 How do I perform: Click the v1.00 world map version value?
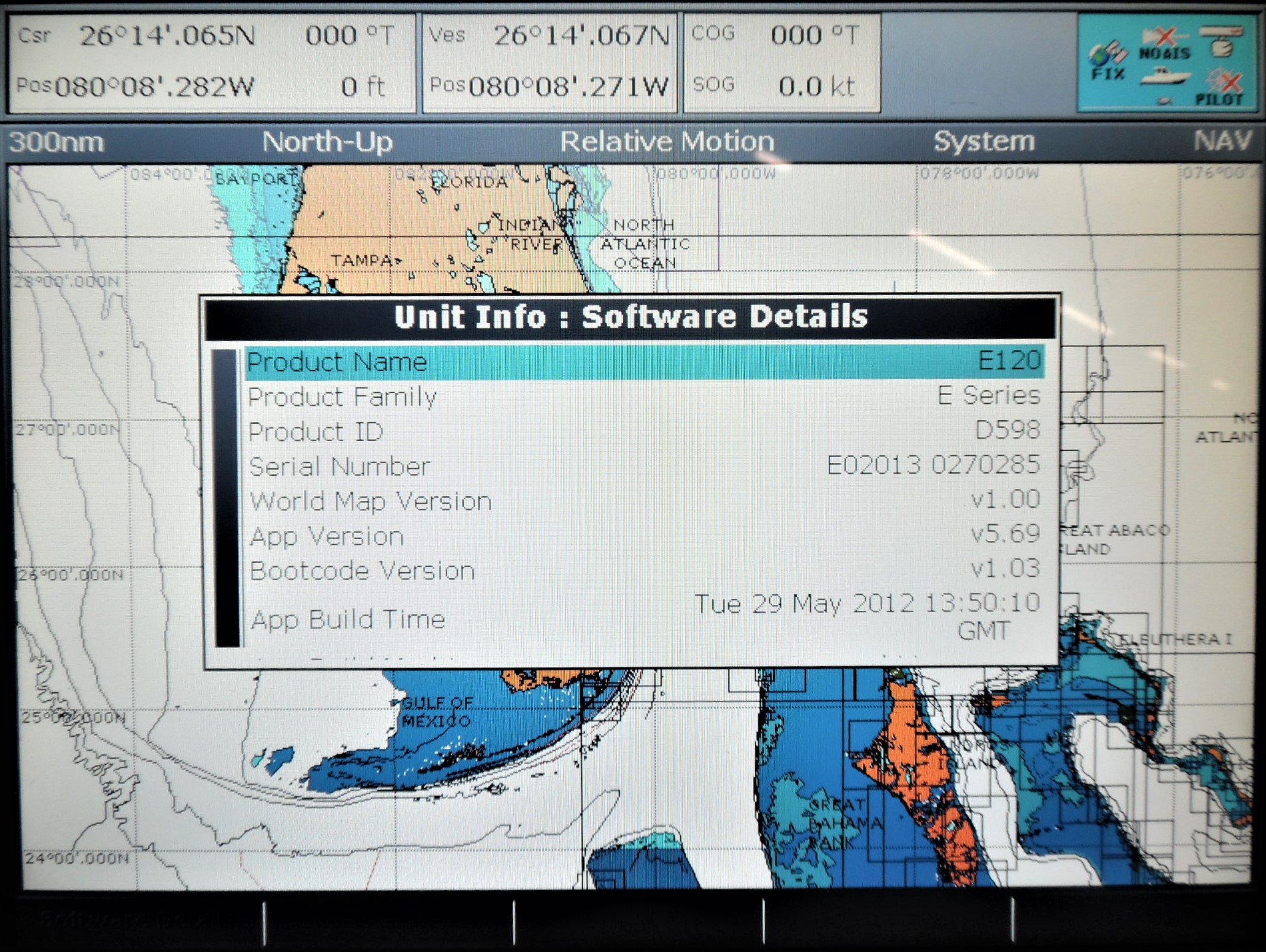pos(1005,498)
